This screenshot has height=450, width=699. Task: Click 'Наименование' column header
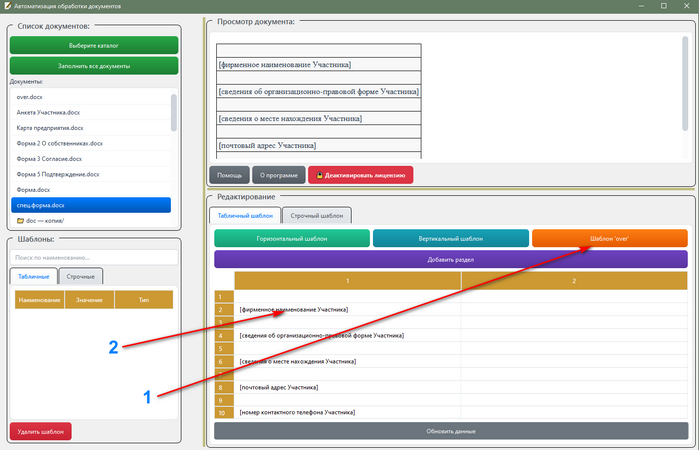40,300
